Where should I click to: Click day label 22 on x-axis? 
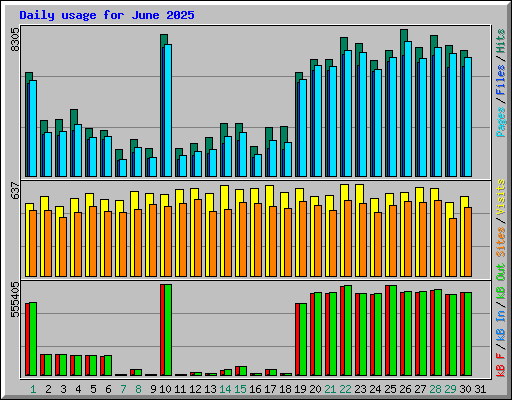click(345, 389)
